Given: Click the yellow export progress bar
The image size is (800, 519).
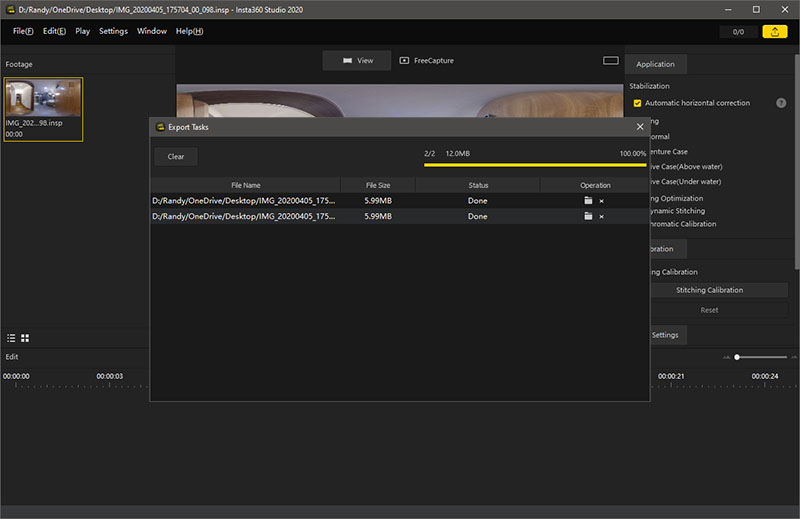Looking at the screenshot, I should click(535, 165).
